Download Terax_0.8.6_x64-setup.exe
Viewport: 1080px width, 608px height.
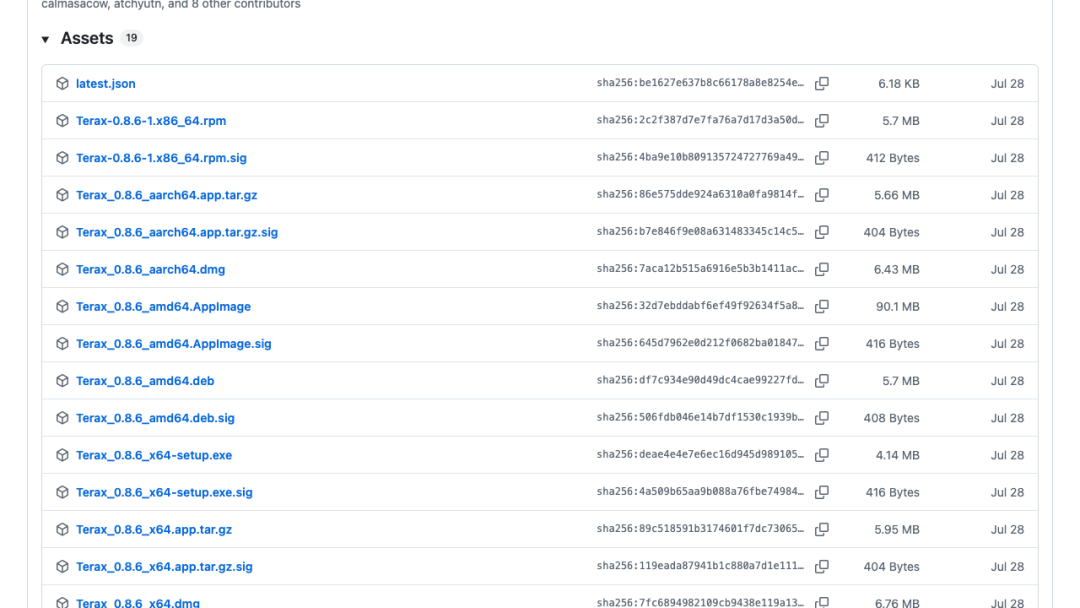click(x=154, y=455)
